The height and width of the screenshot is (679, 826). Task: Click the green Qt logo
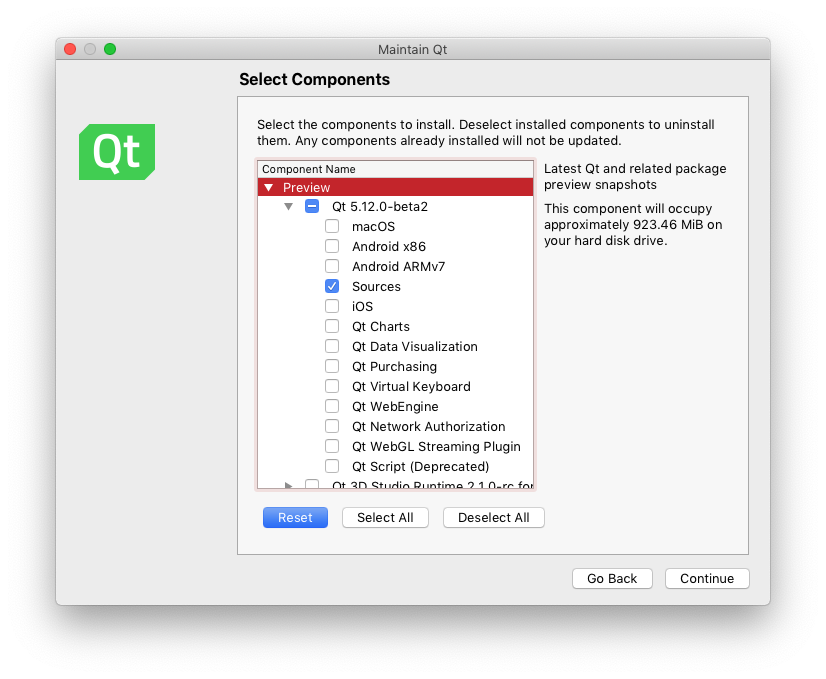point(117,152)
